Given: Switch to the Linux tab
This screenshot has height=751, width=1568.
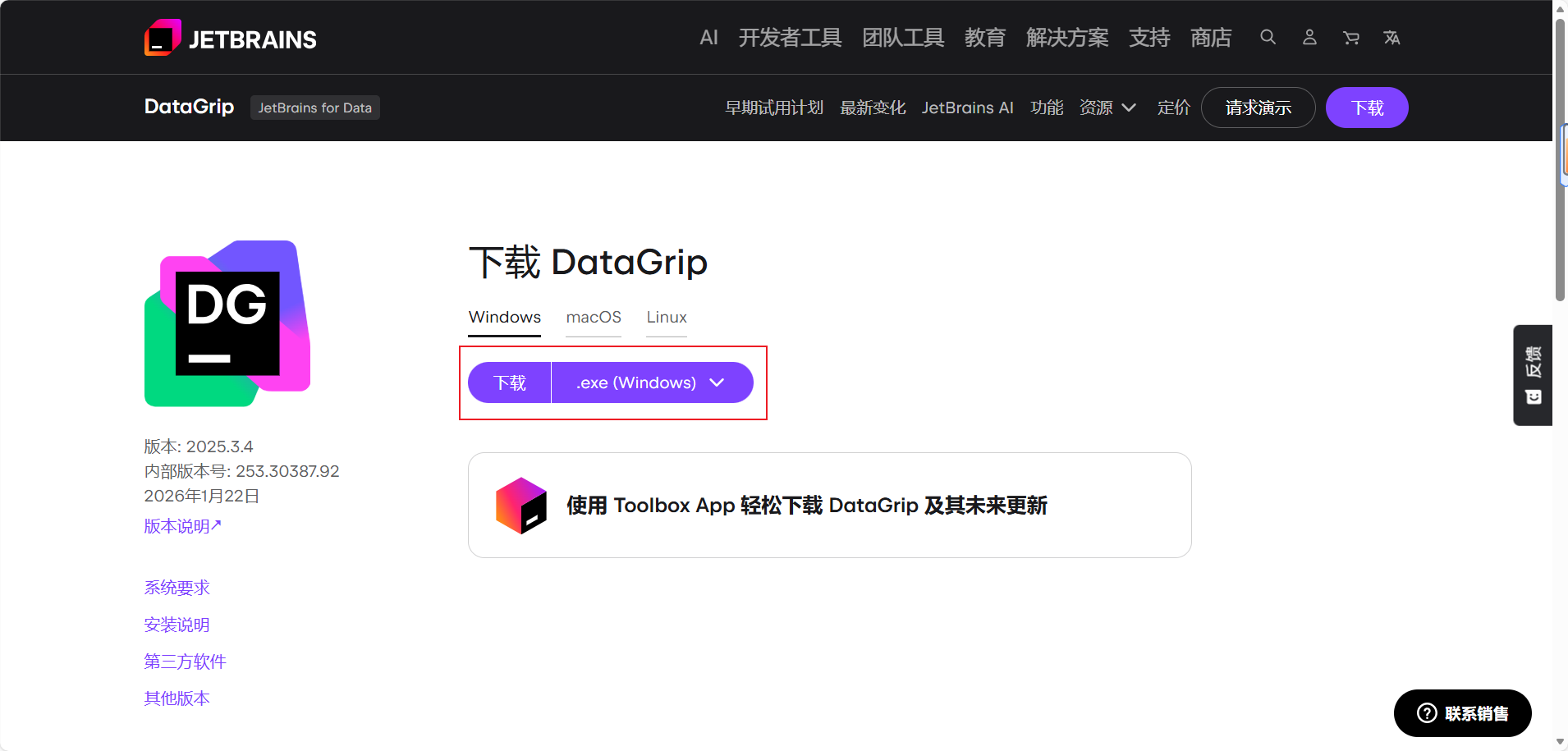Looking at the screenshot, I should (x=667, y=318).
